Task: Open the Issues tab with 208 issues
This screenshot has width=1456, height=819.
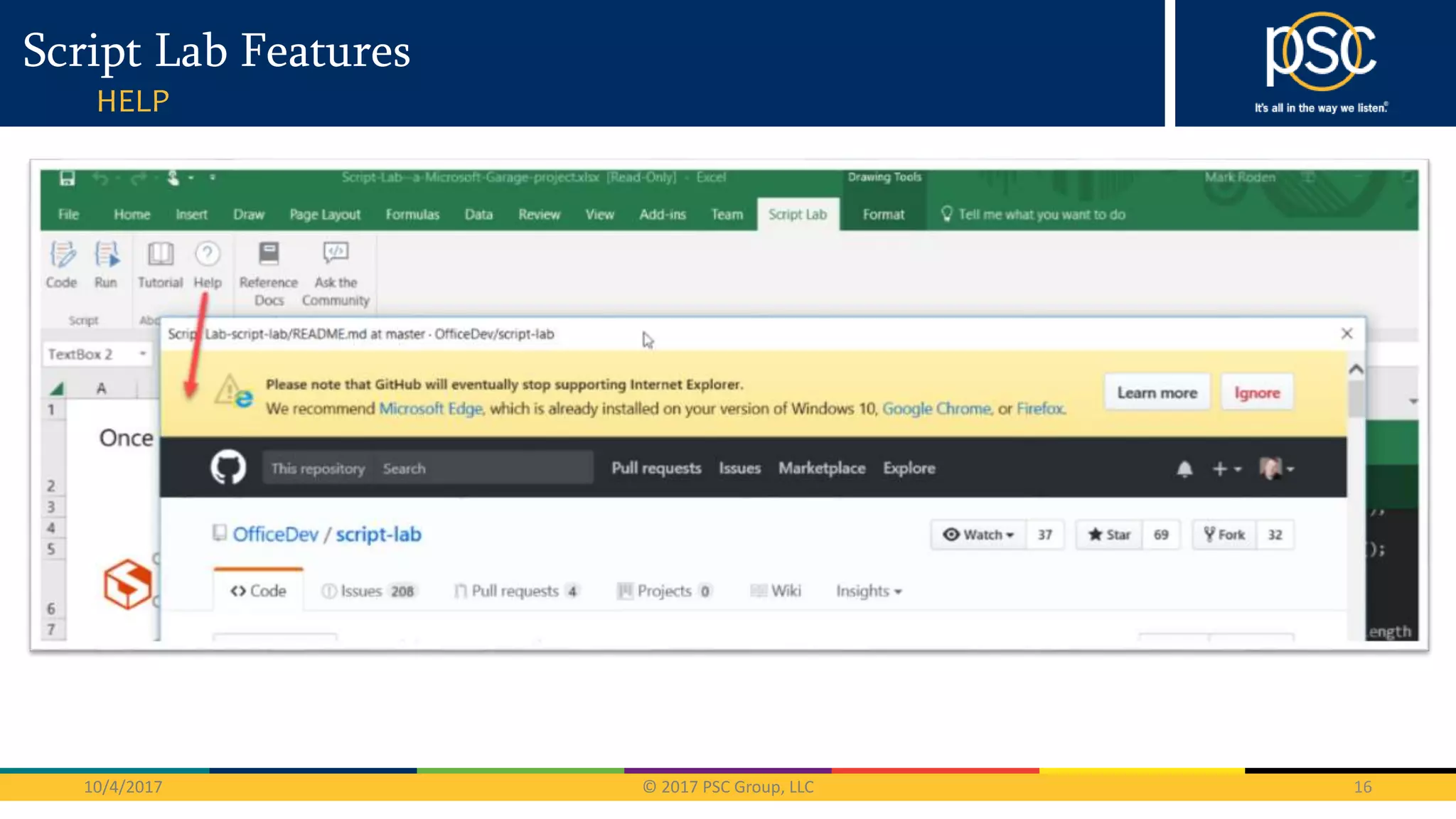Action: (368, 591)
